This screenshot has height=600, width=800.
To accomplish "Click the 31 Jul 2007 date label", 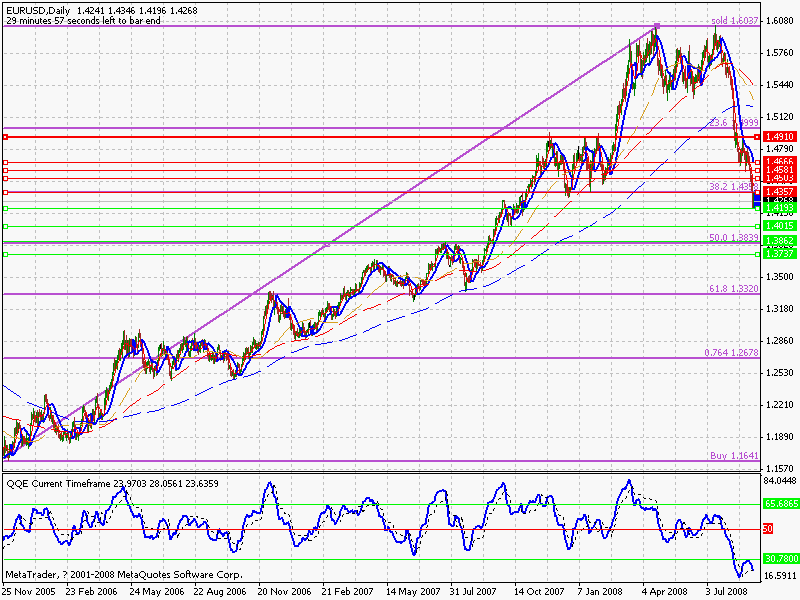I will click(x=472, y=592).
